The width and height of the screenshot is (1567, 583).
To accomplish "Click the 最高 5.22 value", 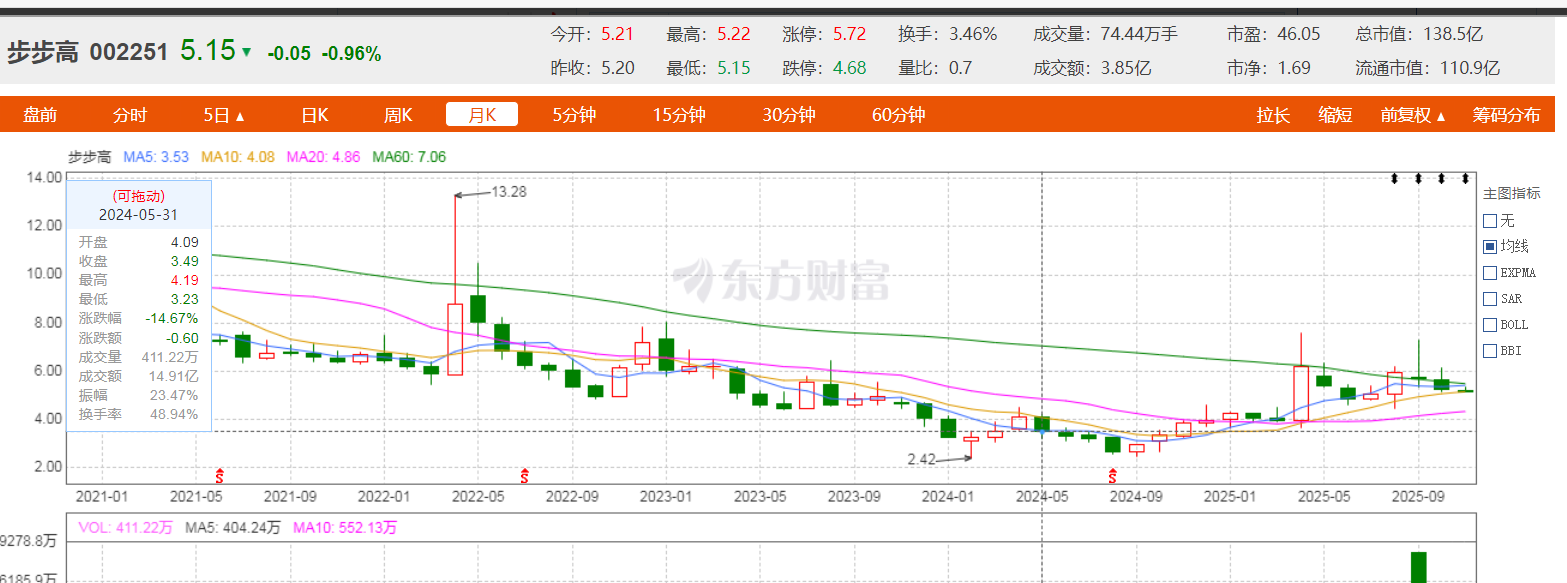I will [734, 34].
